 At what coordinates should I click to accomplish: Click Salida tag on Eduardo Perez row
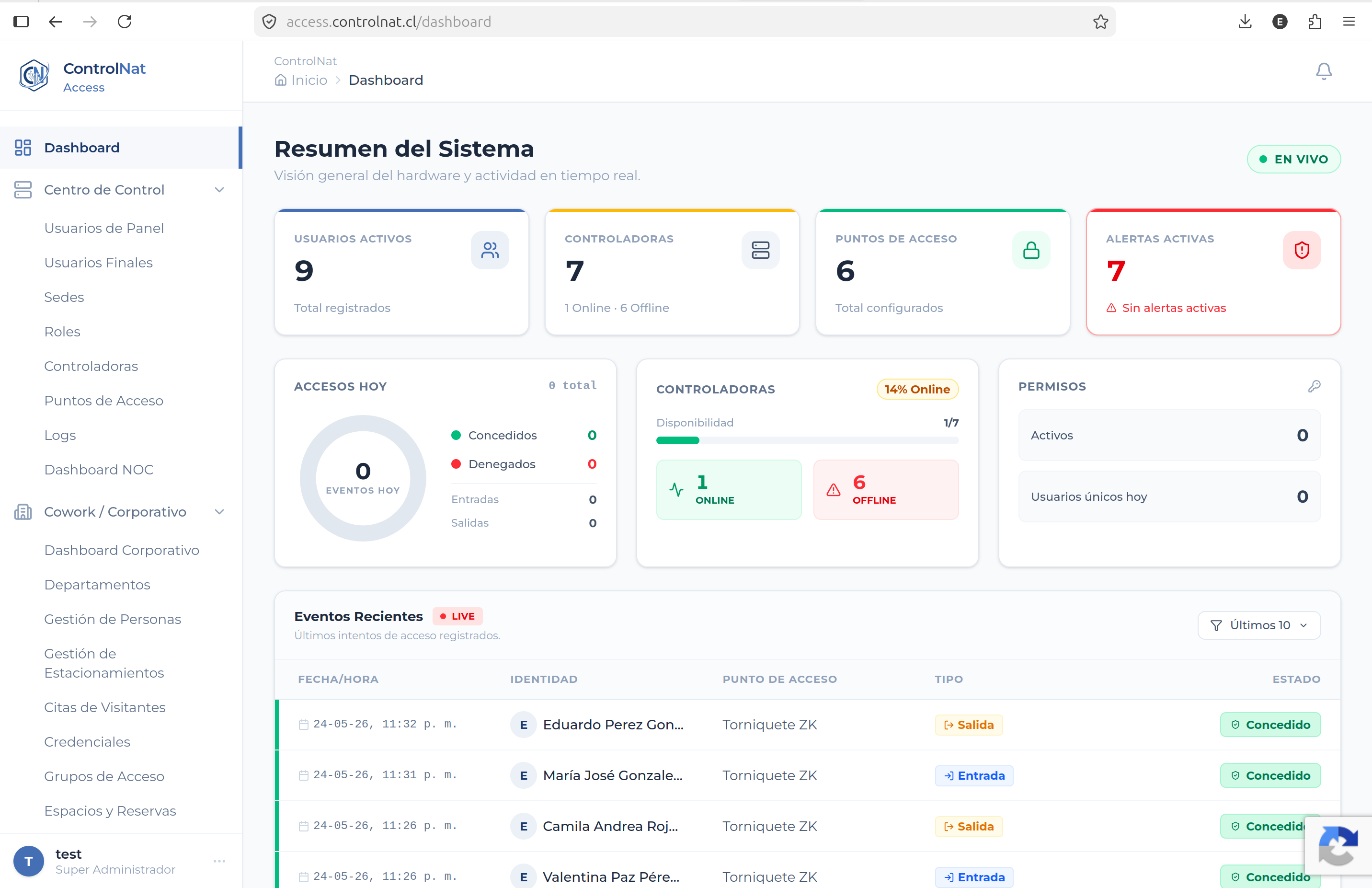tap(969, 725)
